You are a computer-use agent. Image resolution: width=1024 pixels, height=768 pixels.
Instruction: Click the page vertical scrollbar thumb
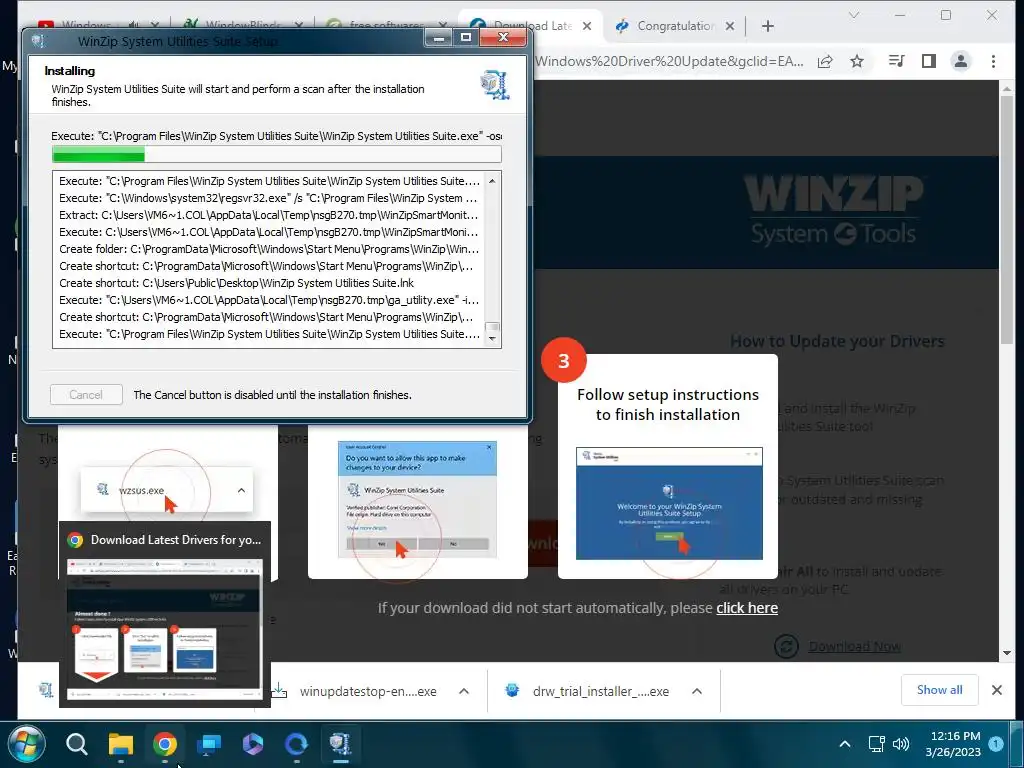coord(1006,222)
